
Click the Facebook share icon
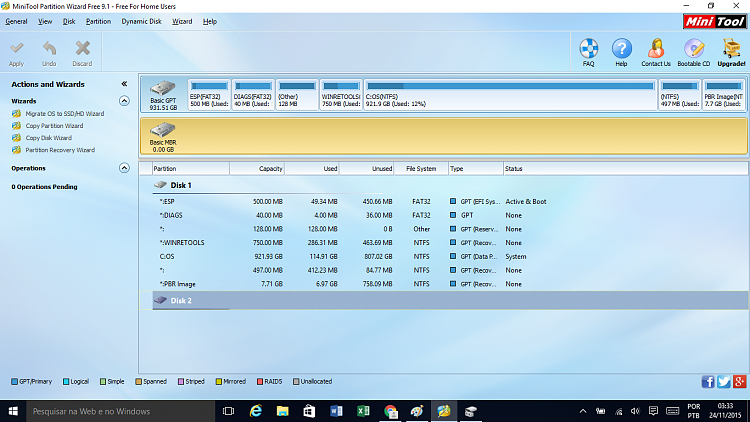point(708,381)
